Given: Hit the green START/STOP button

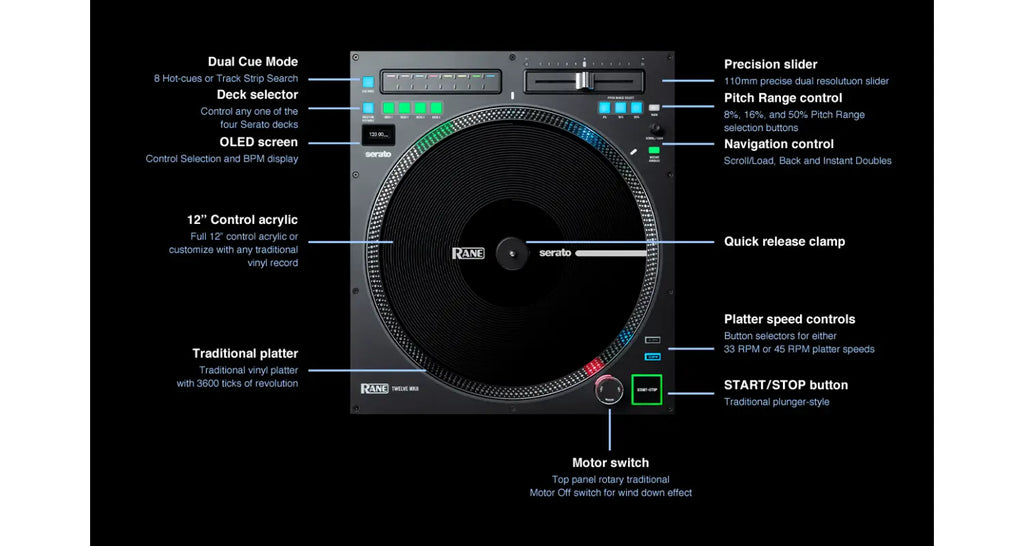Looking at the screenshot, I should point(647,390).
